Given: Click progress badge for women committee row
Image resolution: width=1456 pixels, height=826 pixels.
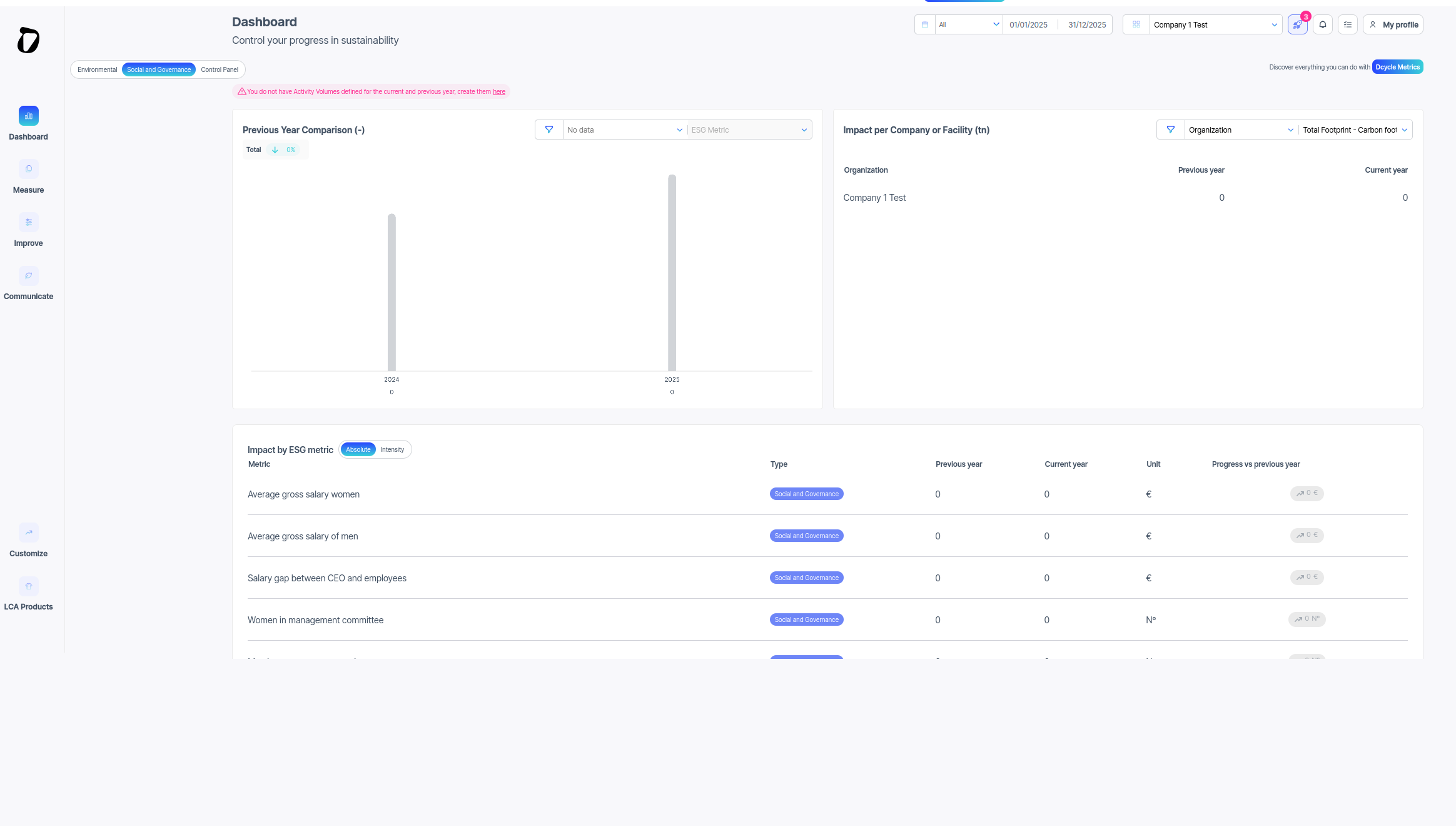Looking at the screenshot, I should coord(1307,619).
